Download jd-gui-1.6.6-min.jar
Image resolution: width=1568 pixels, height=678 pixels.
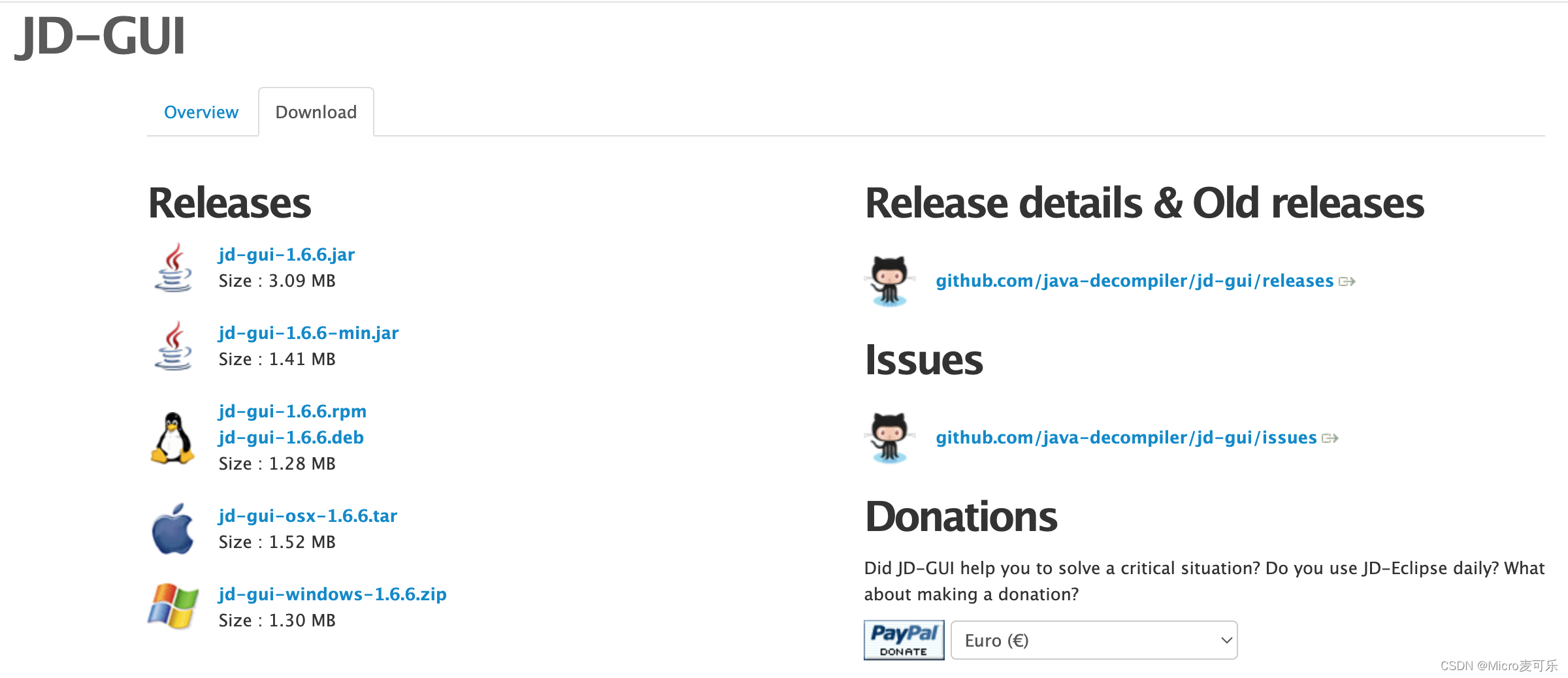click(308, 332)
